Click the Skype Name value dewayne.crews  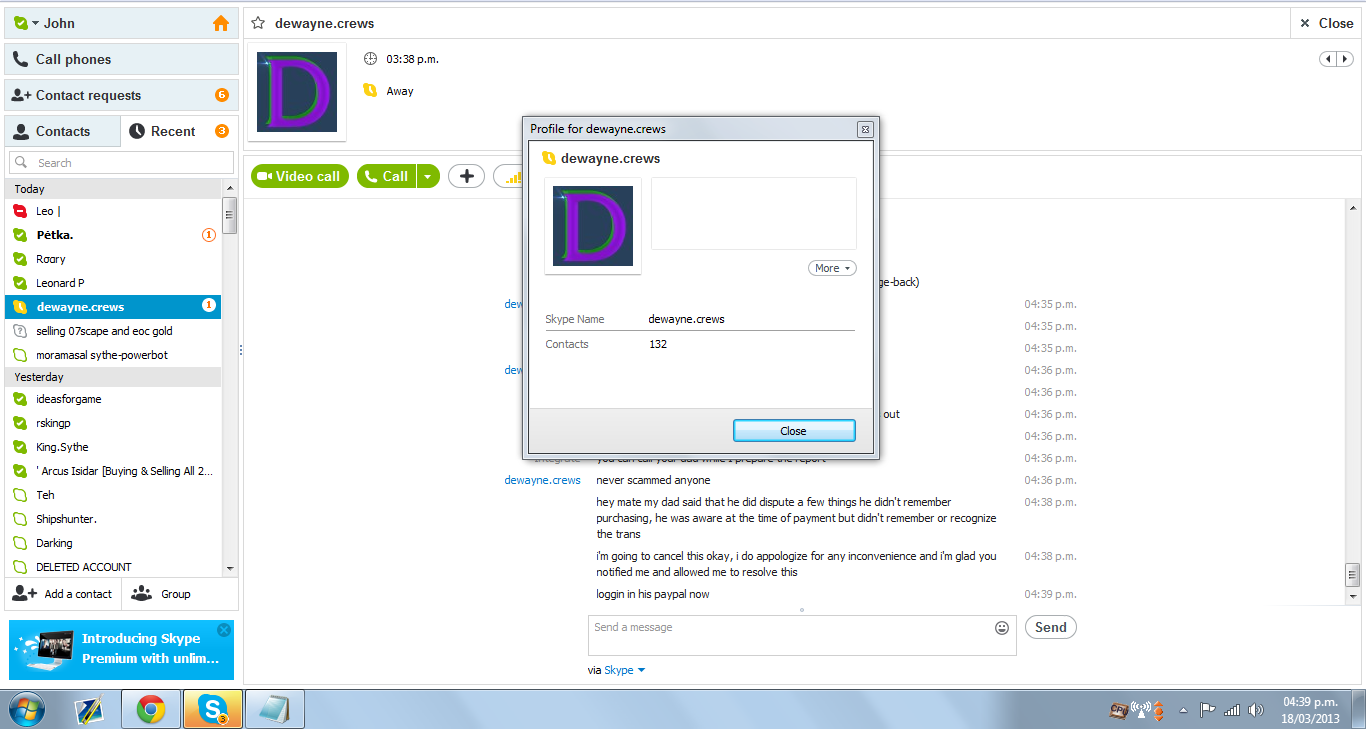[x=686, y=319]
